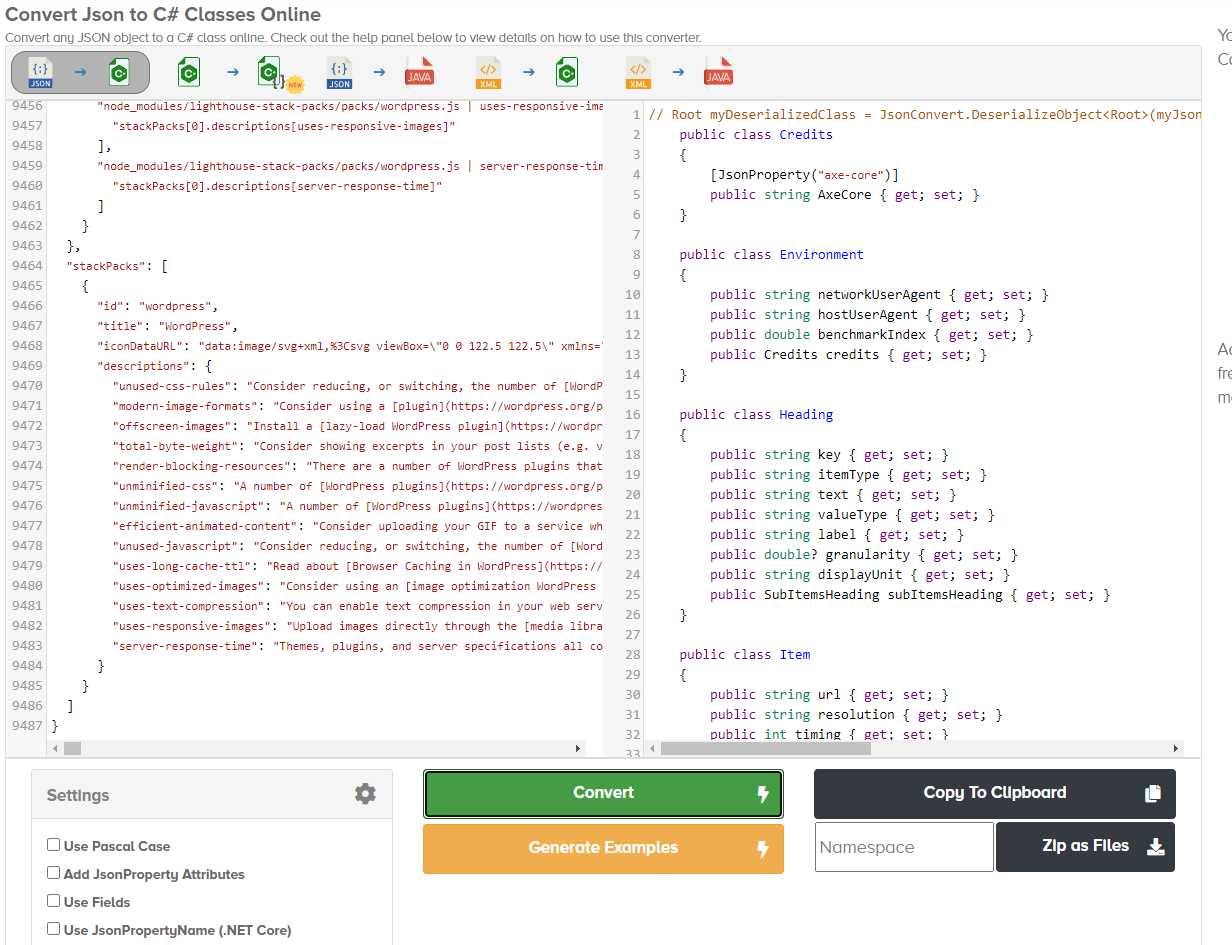Click the Zip as Files label
This screenshot has width=1232, height=945.
click(x=1085, y=846)
